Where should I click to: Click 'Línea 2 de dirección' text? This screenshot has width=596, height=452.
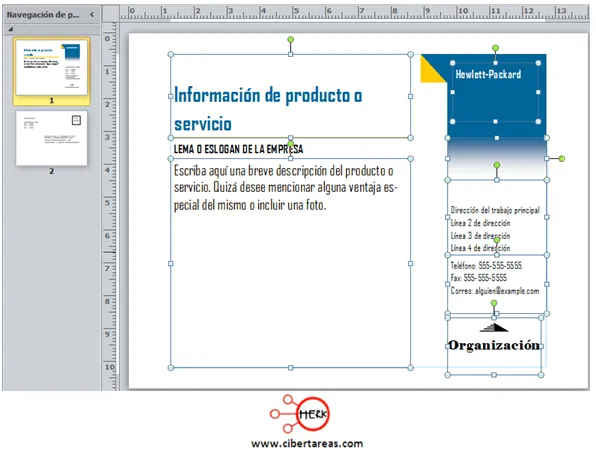pyautogui.click(x=480, y=223)
